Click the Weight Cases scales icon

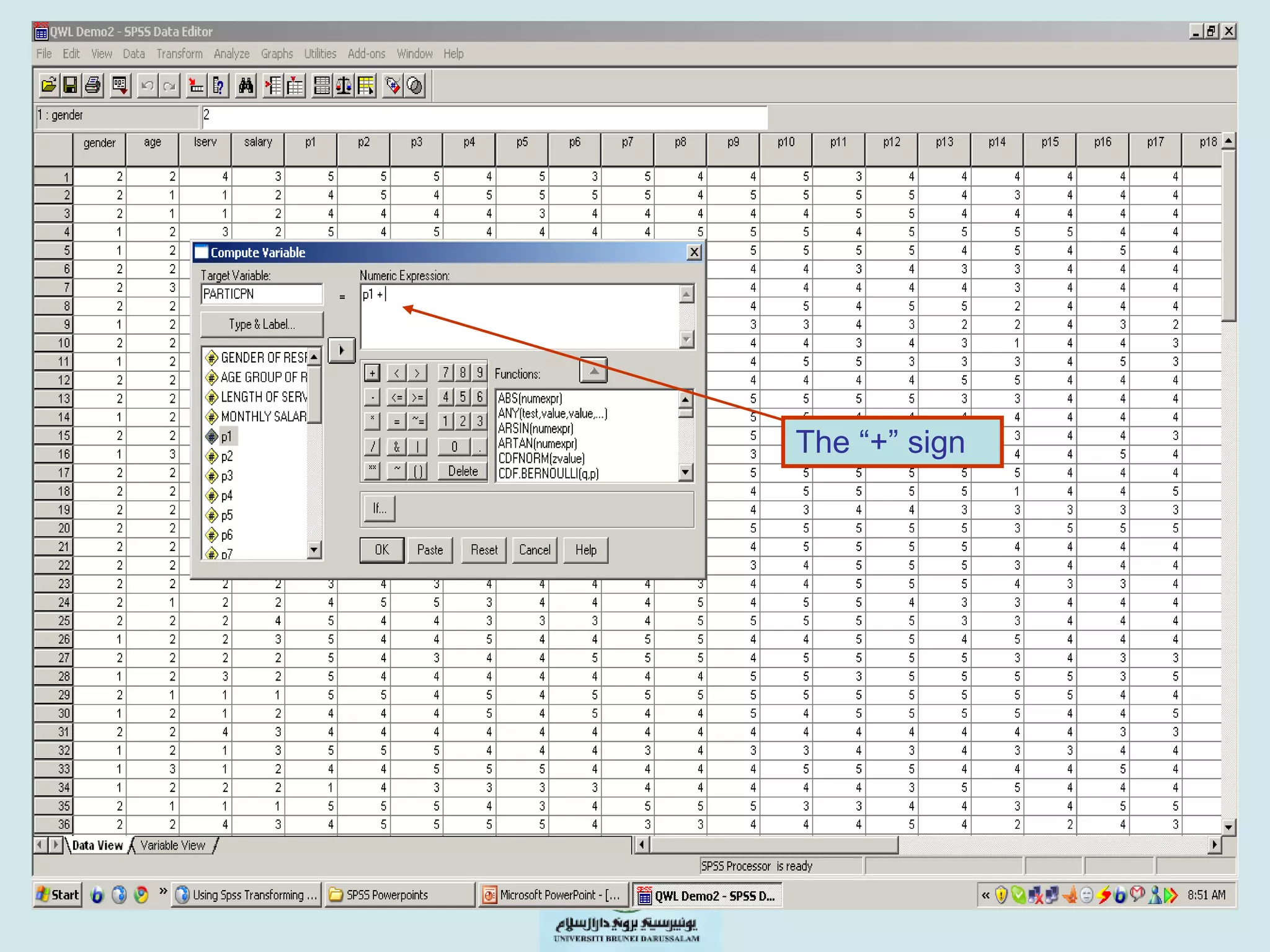point(344,86)
